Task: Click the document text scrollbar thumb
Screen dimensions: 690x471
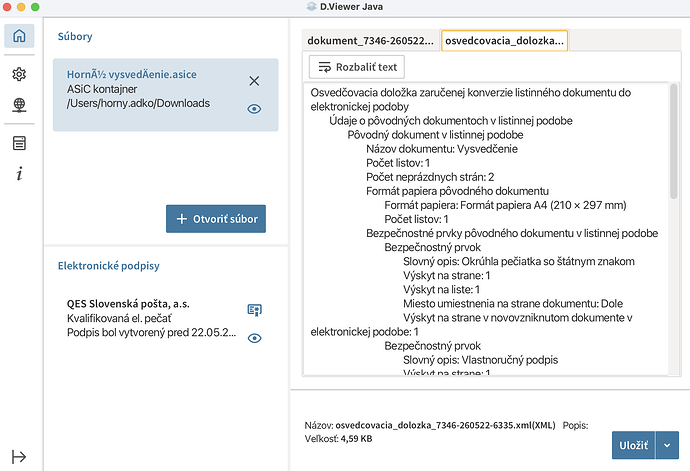Action: 673,142
